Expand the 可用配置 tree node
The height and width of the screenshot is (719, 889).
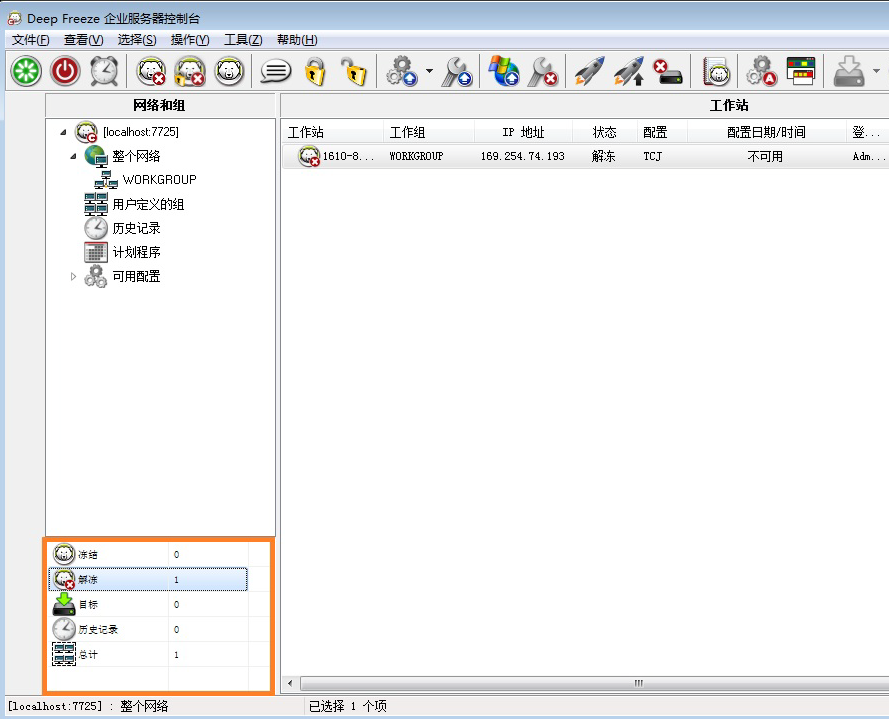(73, 277)
